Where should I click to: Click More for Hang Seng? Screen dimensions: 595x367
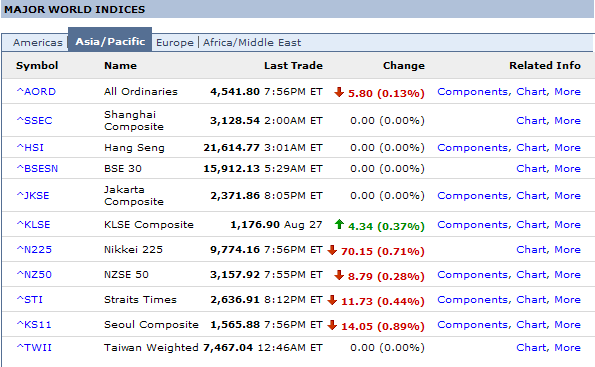coord(567,147)
